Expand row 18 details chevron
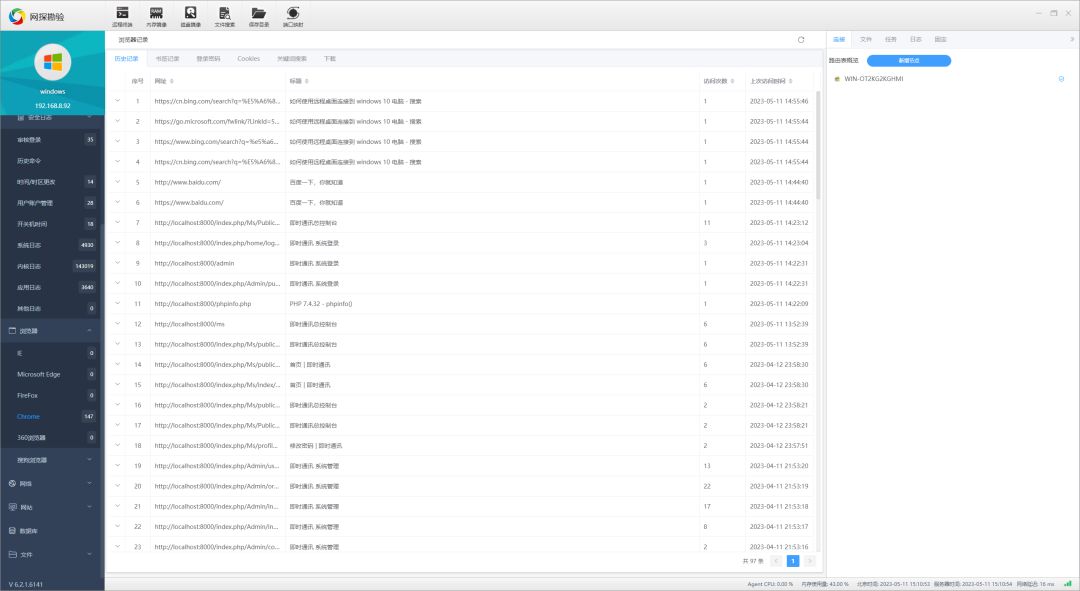 coord(118,445)
